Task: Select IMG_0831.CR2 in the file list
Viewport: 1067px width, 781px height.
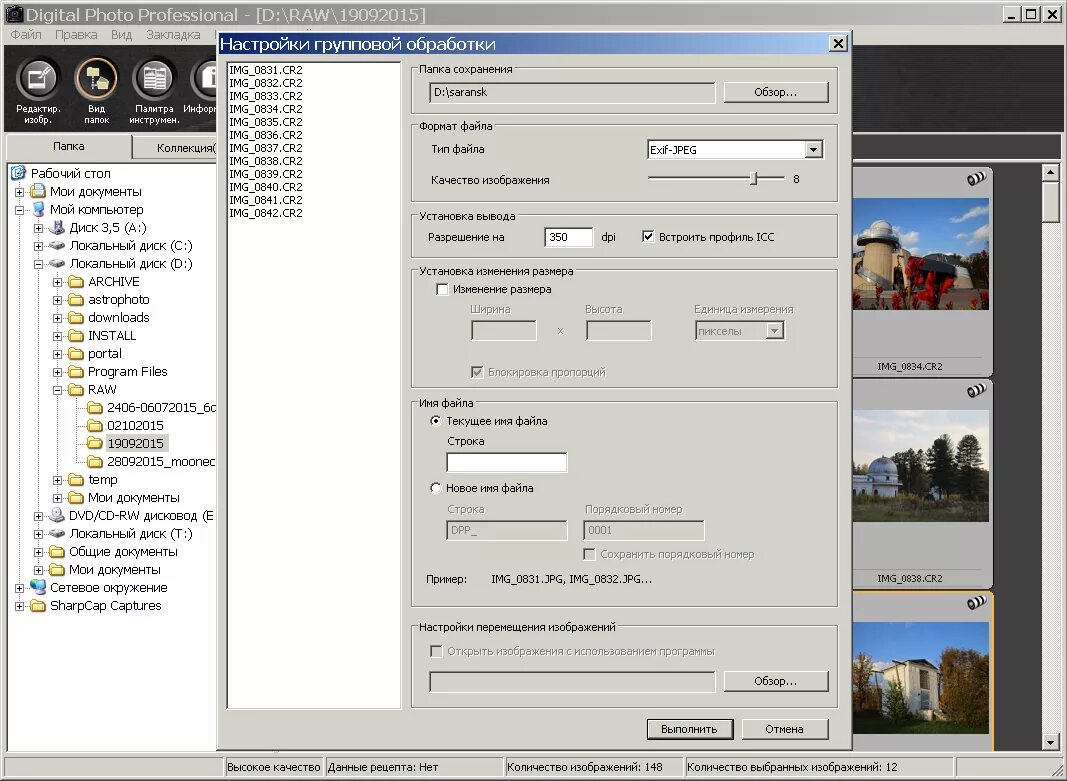Action: 266,70
